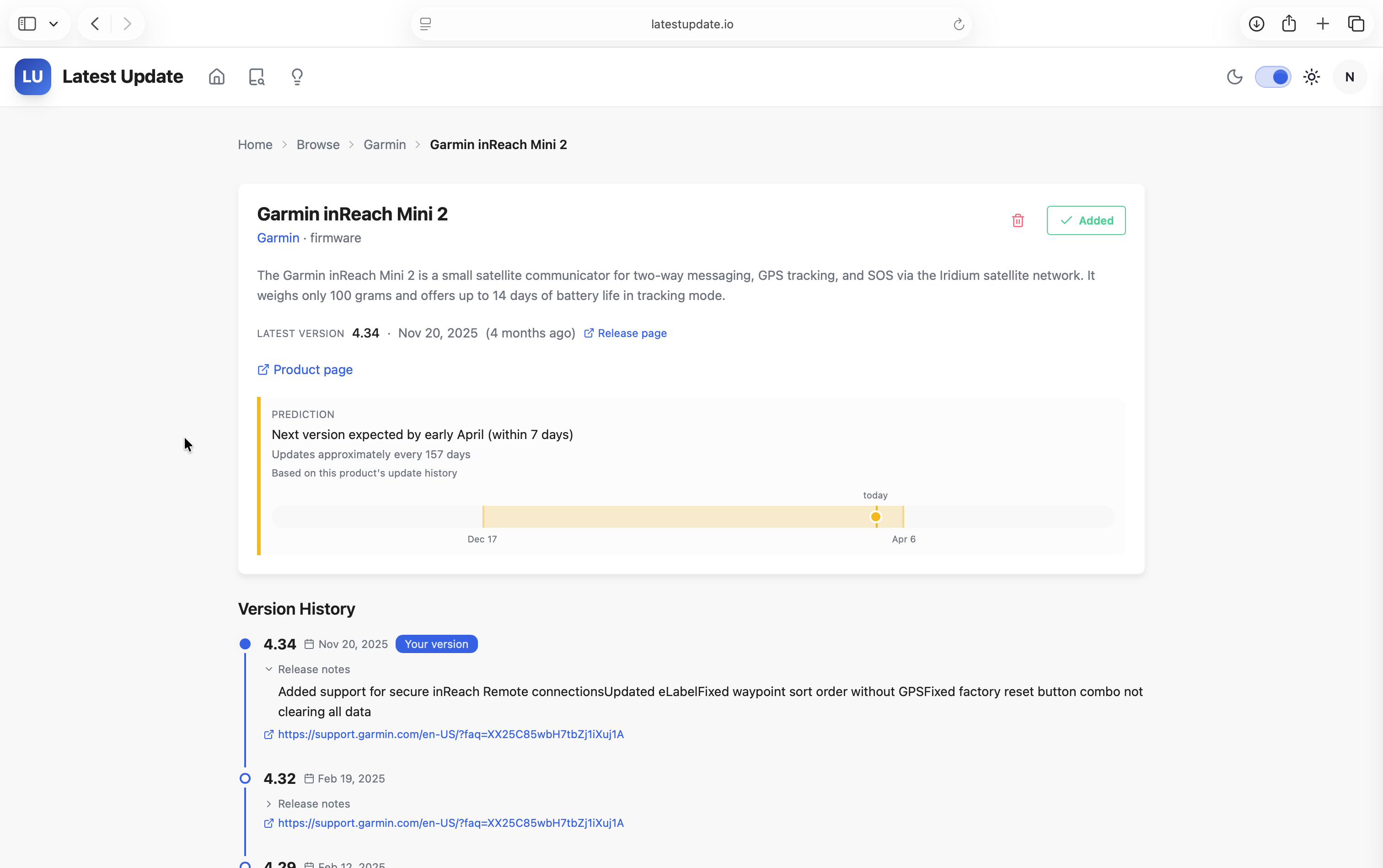
Task: Reload the page
Action: tap(958, 23)
